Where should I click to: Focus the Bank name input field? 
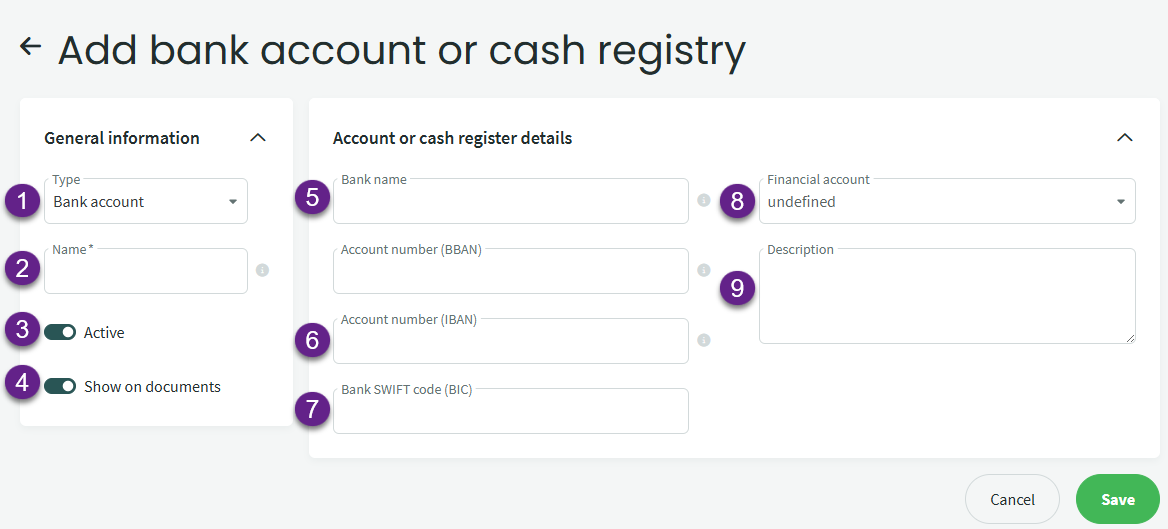(510, 202)
